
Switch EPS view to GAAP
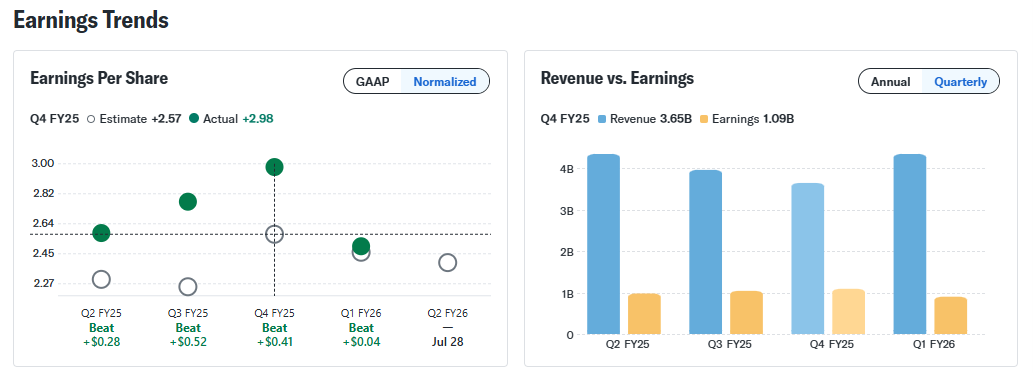[372, 82]
